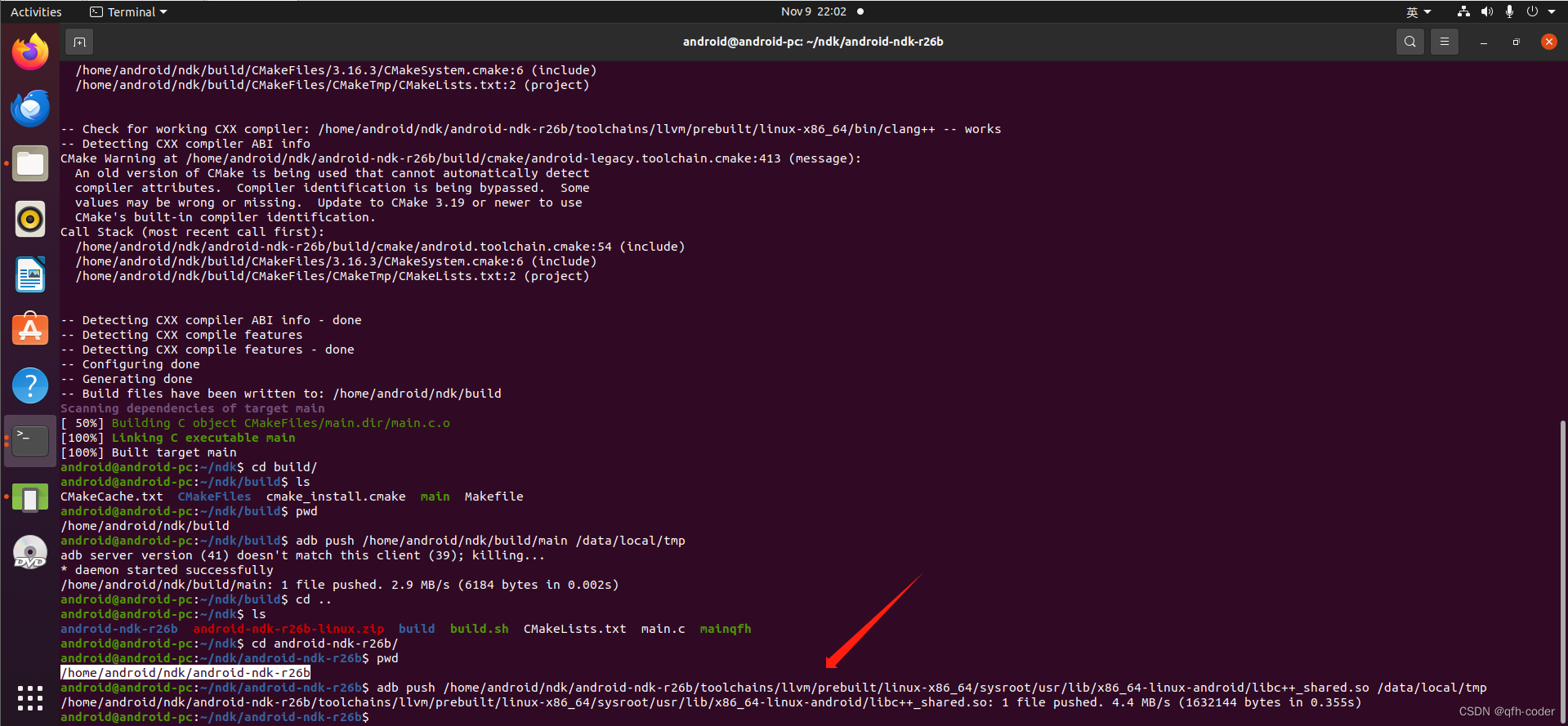Click cmake_install.cmake in the listing
Image resolution: width=1568 pixels, height=726 pixels.
(x=336, y=497)
